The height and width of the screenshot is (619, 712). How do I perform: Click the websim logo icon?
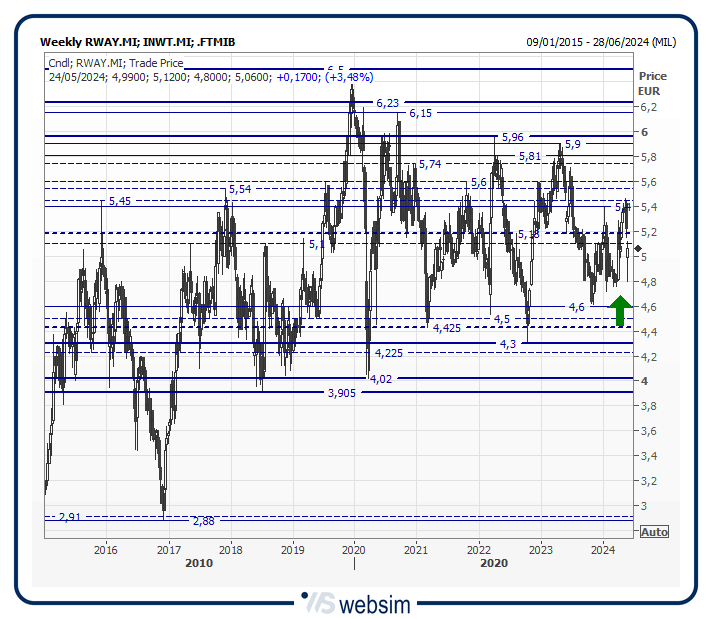[319, 603]
